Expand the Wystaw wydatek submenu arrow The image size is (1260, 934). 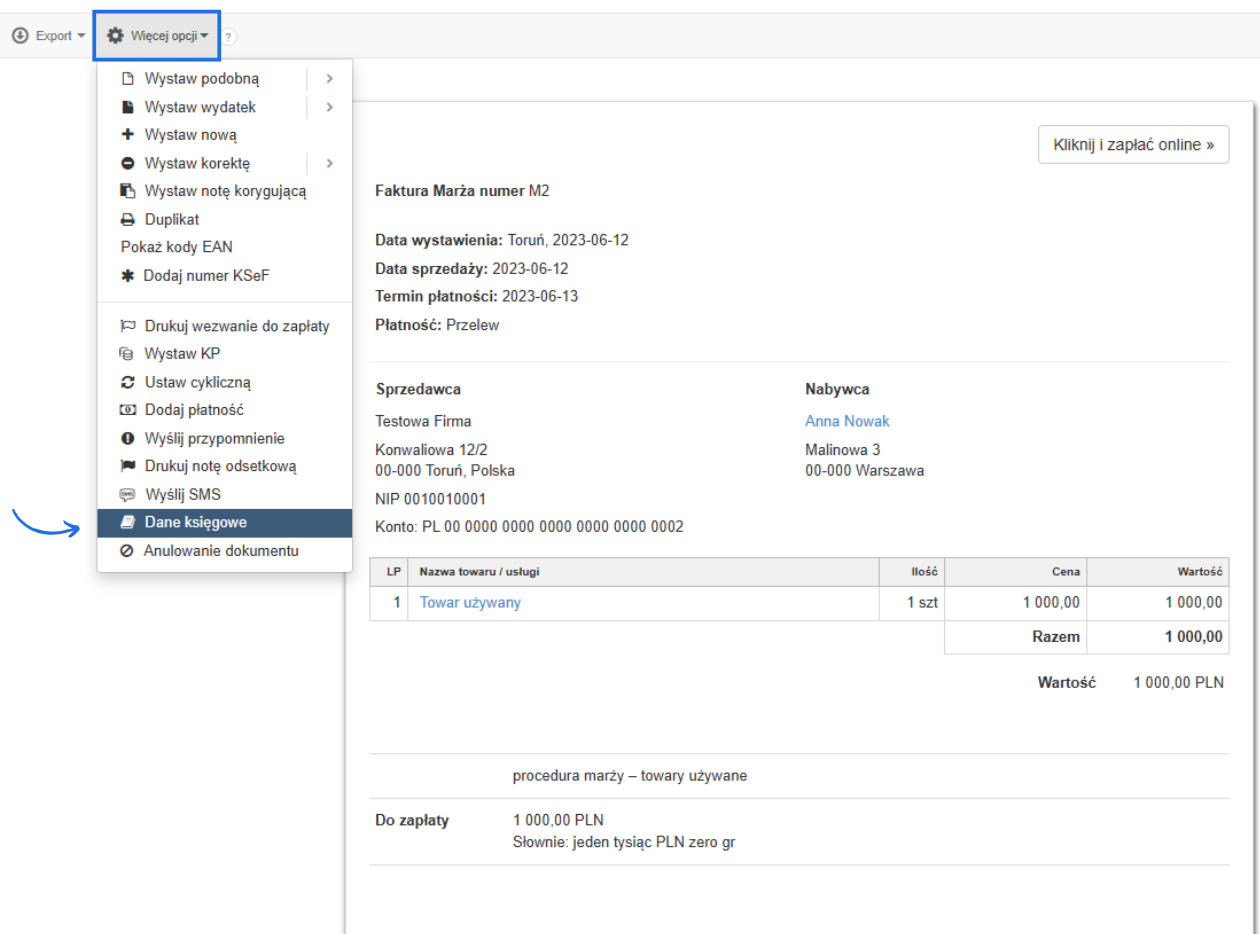pyautogui.click(x=329, y=107)
